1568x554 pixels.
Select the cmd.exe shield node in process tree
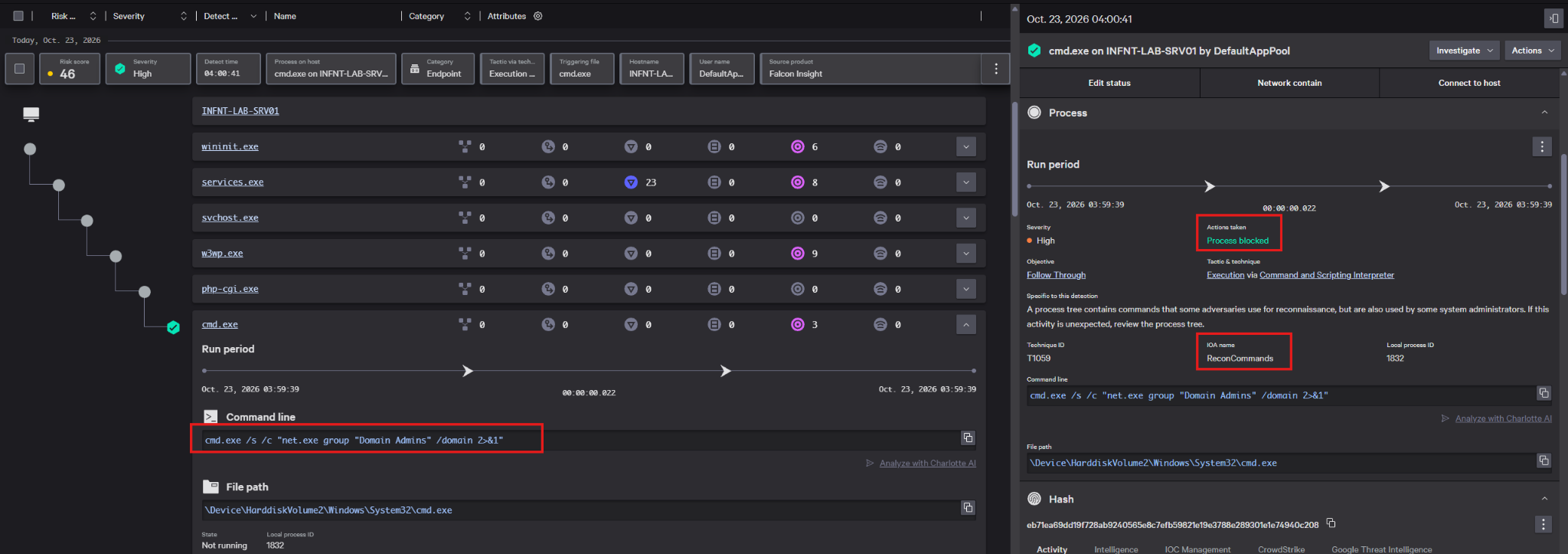(173, 327)
